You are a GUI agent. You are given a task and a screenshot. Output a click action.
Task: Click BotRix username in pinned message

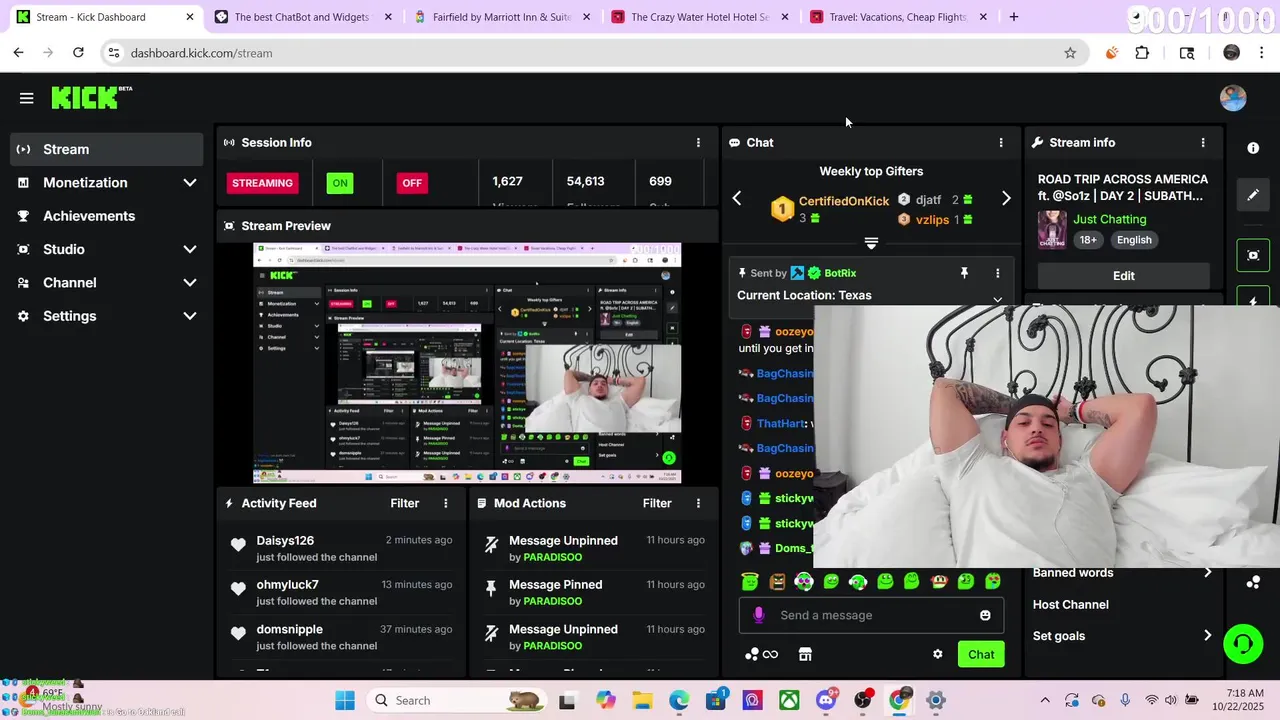tap(840, 273)
